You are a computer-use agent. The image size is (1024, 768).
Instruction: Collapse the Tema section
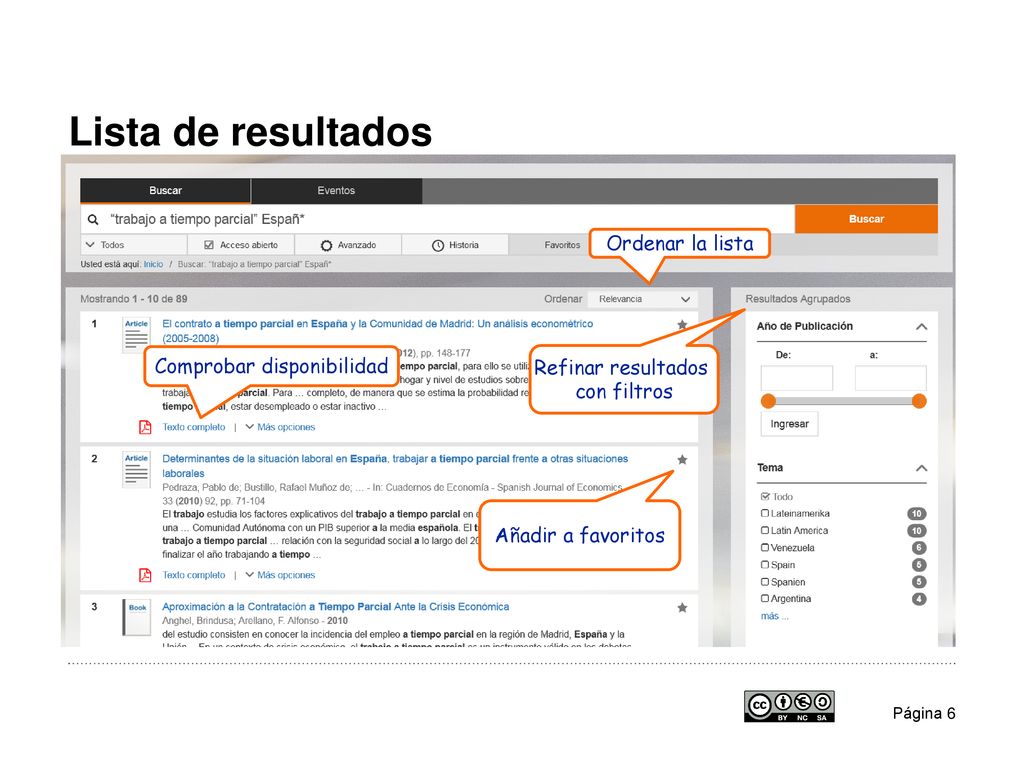(x=921, y=468)
